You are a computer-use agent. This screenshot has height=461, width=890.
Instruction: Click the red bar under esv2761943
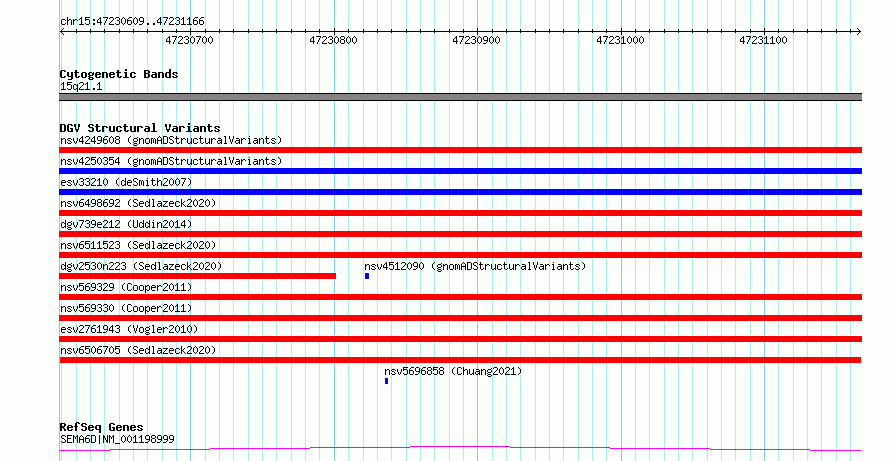click(x=460, y=339)
